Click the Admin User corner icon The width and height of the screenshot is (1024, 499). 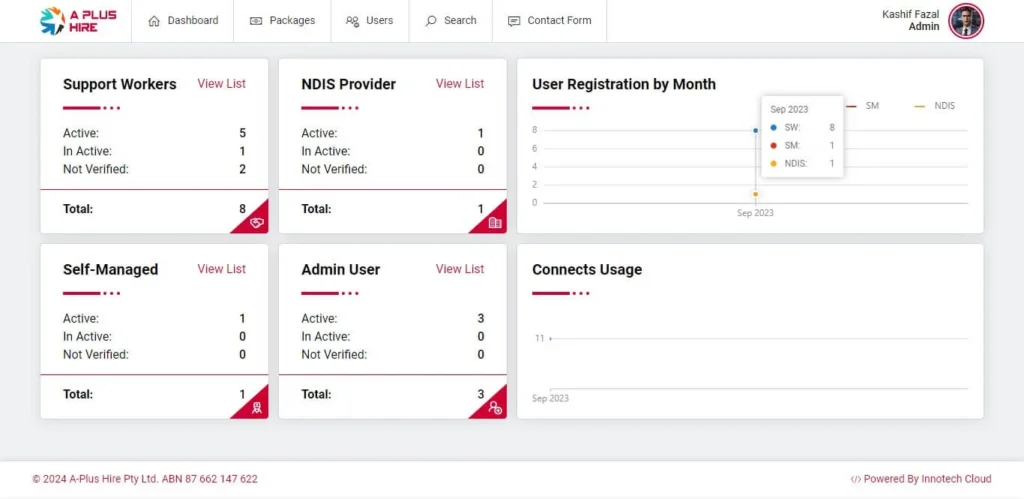[495, 407]
